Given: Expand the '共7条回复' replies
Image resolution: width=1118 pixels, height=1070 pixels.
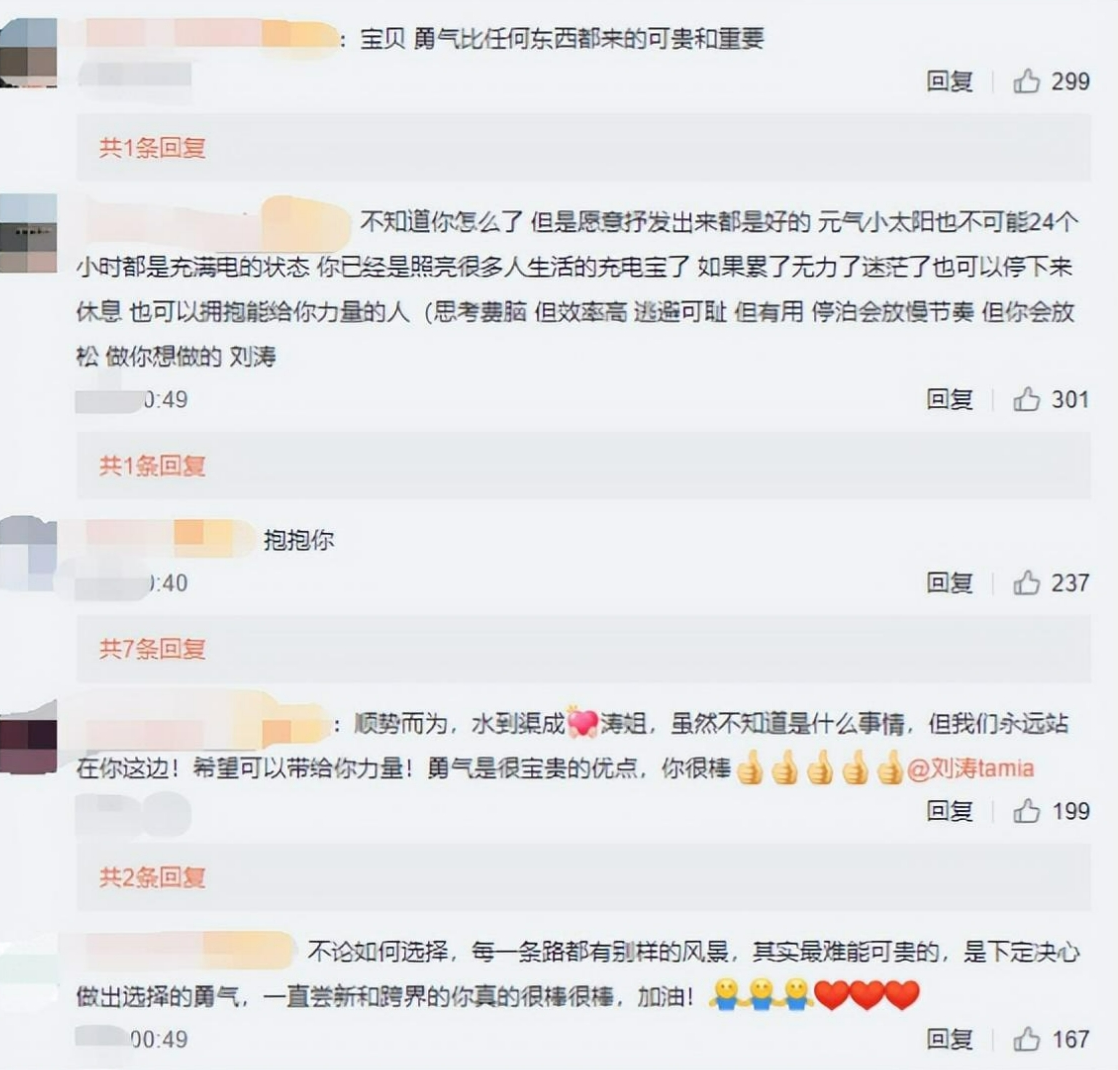Looking at the screenshot, I should (153, 649).
